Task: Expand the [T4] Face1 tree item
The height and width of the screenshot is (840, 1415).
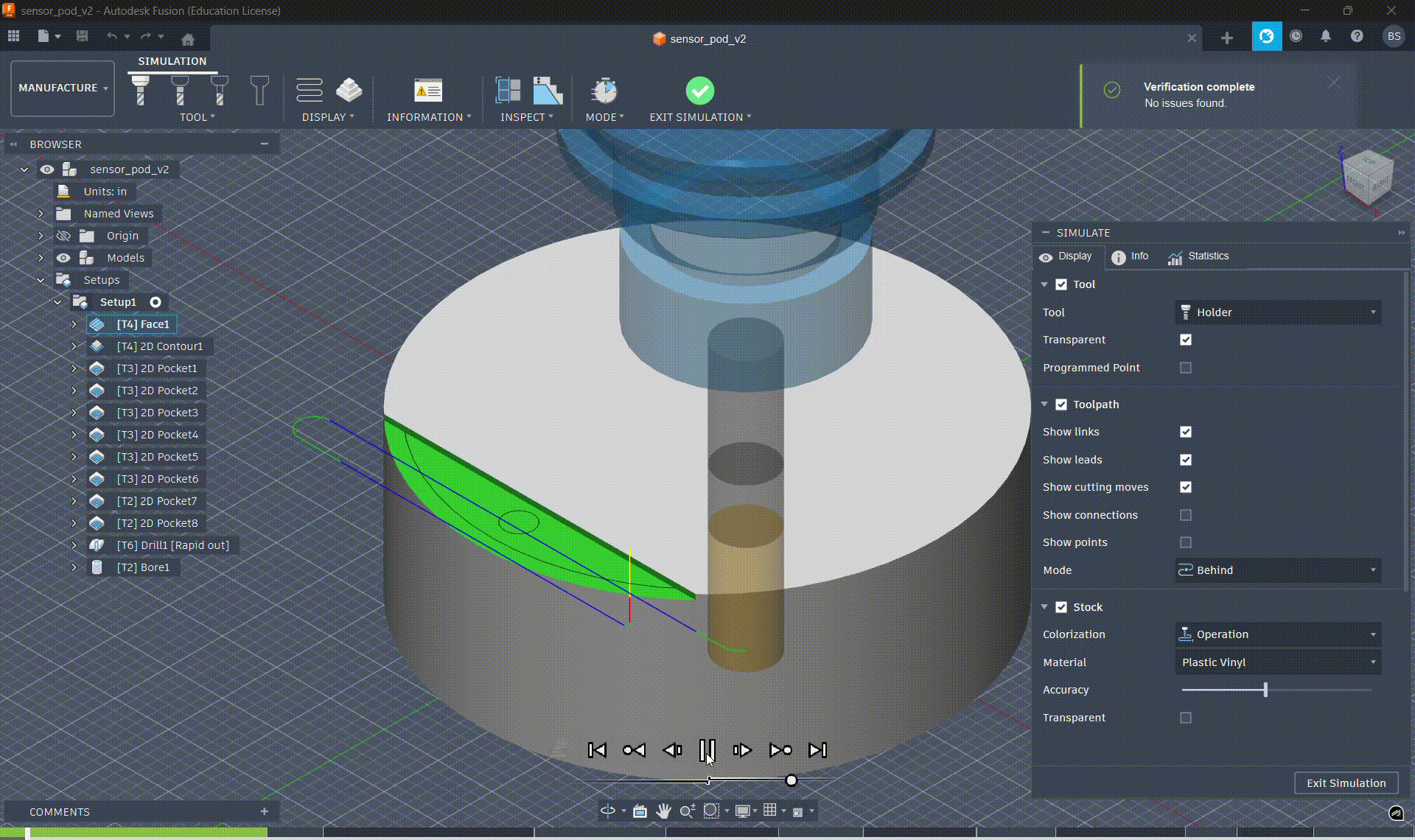Action: (x=74, y=324)
